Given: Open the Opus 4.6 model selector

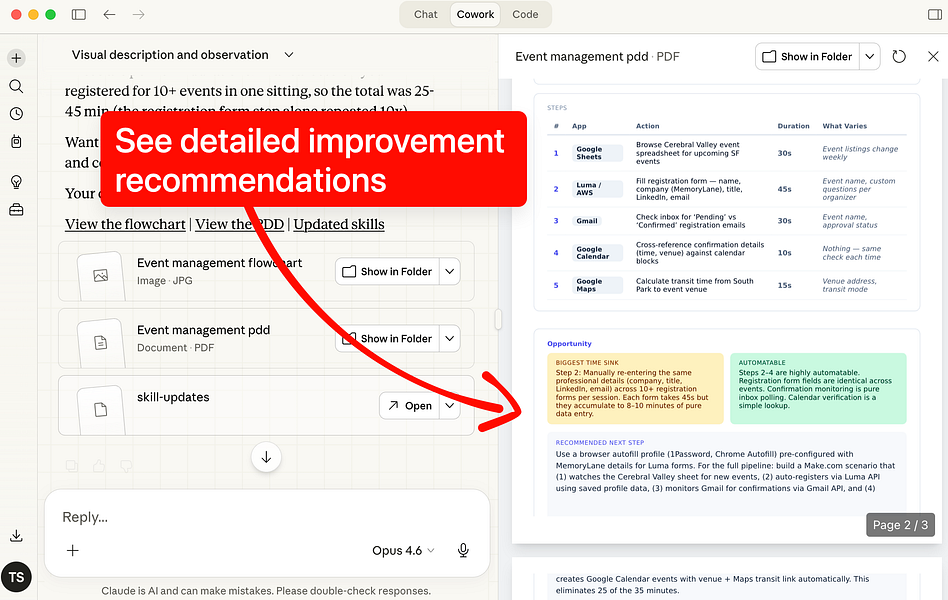Looking at the screenshot, I should click(x=403, y=550).
